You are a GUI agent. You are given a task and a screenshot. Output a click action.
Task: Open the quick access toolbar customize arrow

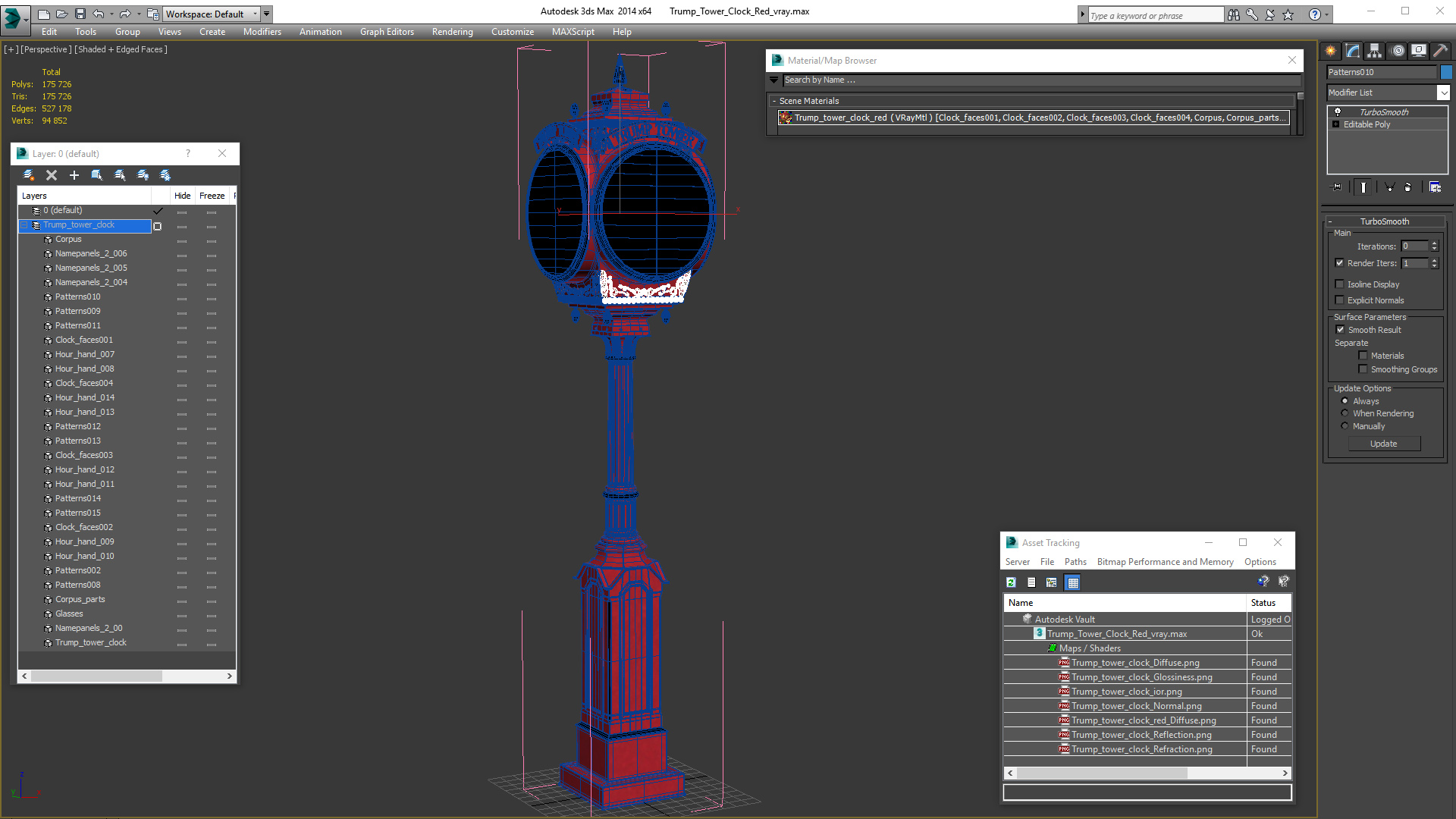[x=267, y=14]
